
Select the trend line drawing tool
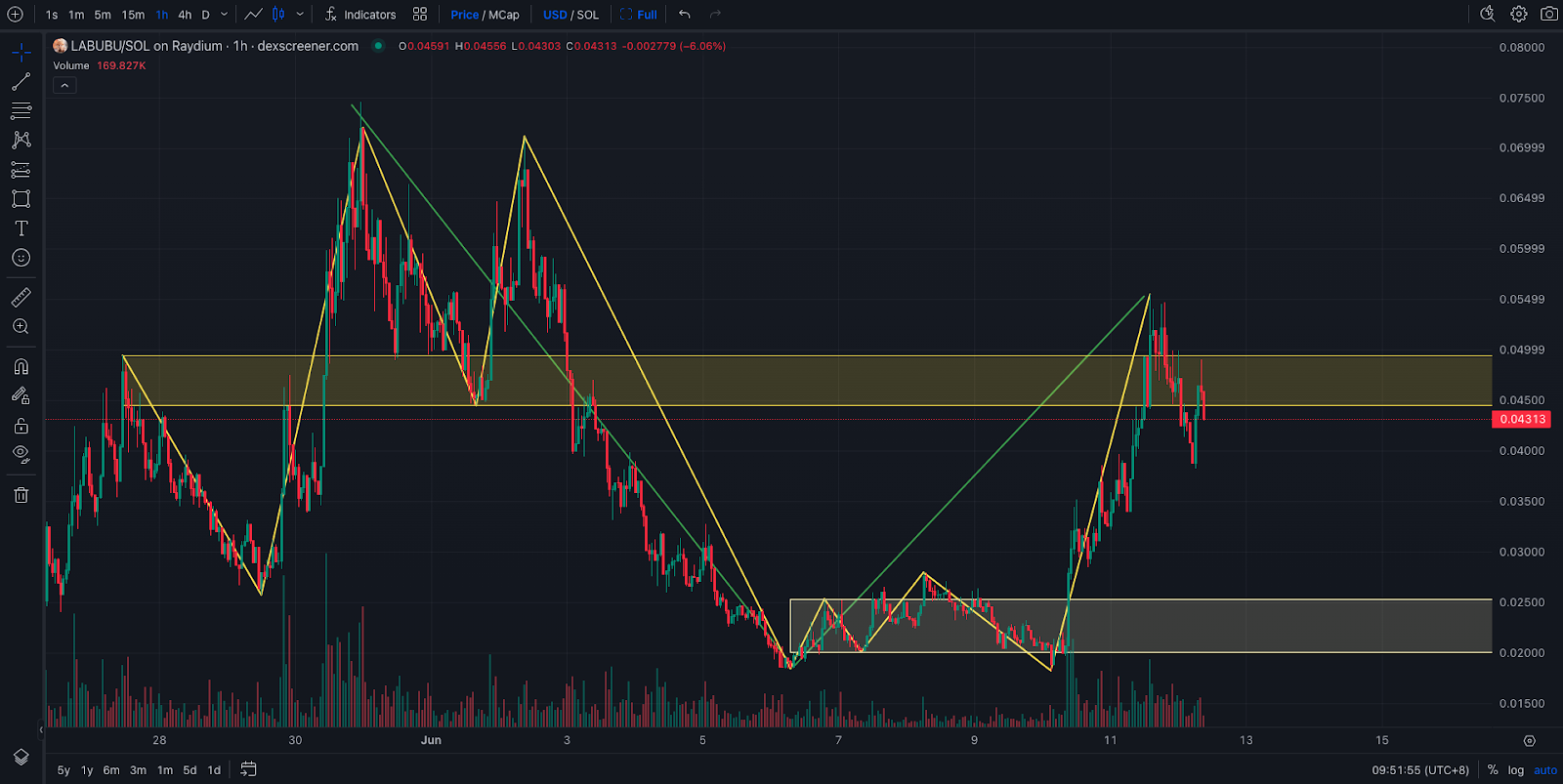click(21, 81)
